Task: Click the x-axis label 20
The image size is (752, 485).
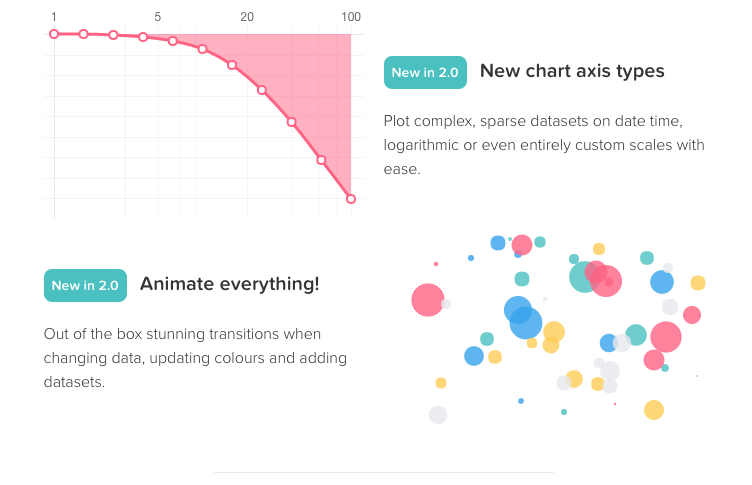Action: 247,17
